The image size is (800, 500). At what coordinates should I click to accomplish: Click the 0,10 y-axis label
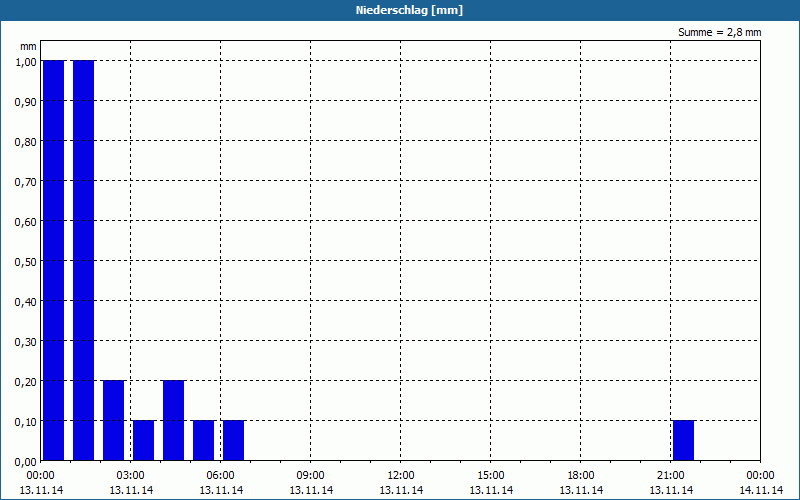point(26,422)
